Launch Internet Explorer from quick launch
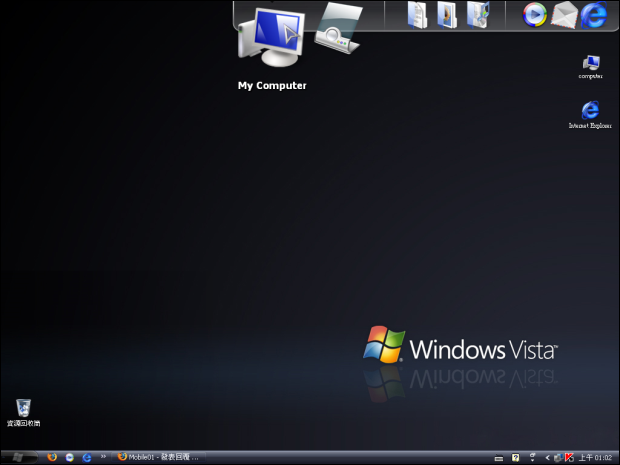The image size is (620, 465). click(x=87, y=457)
